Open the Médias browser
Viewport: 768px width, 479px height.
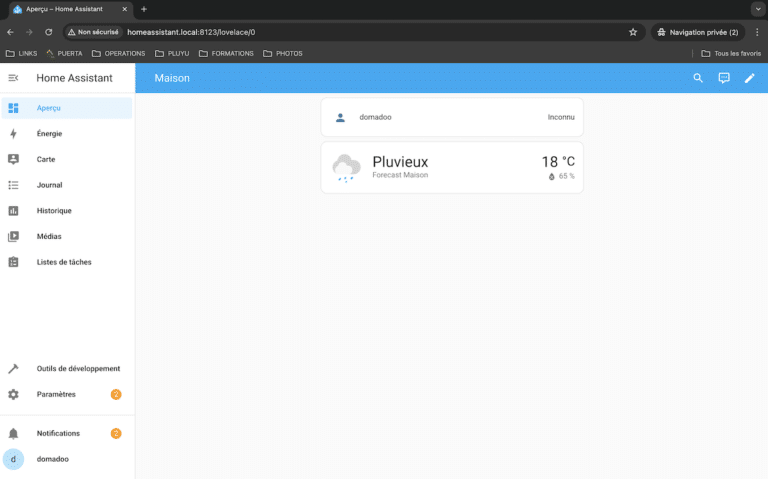[x=67, y=236]
